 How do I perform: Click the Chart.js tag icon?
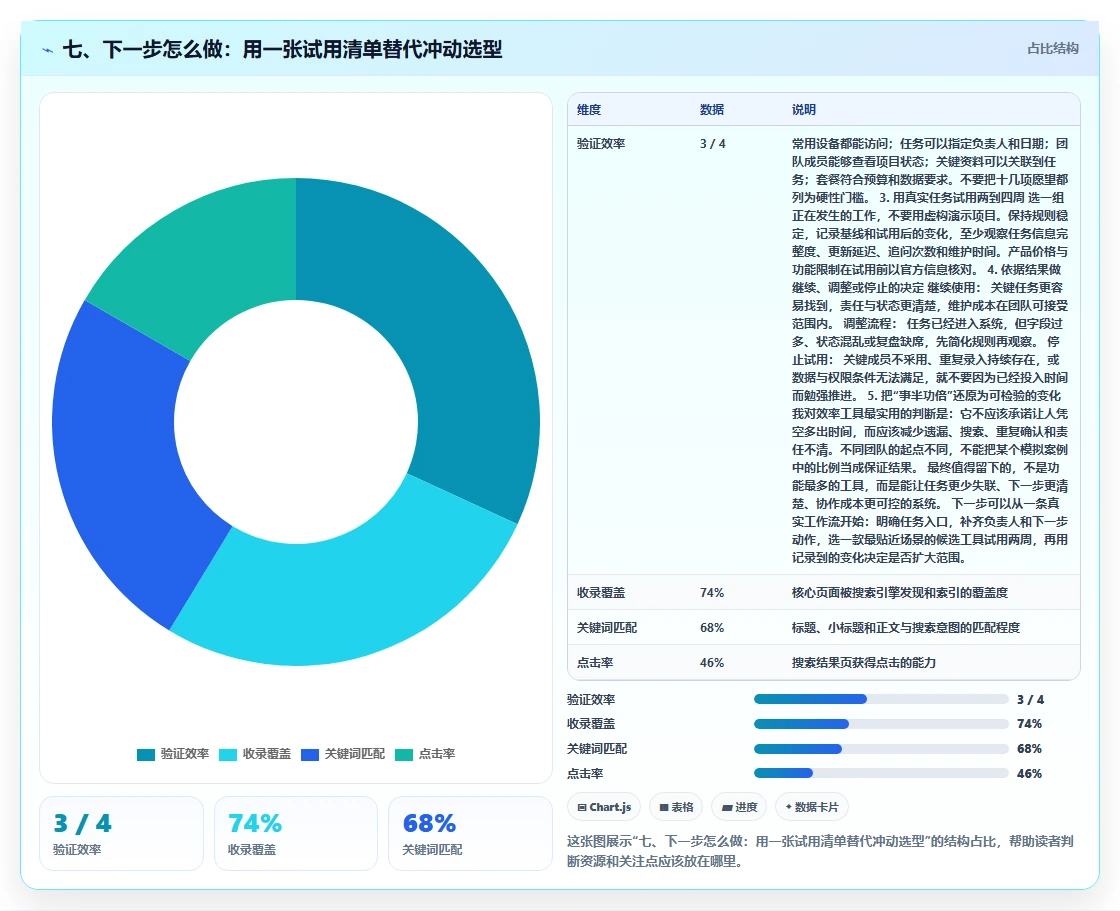(582, 807)
